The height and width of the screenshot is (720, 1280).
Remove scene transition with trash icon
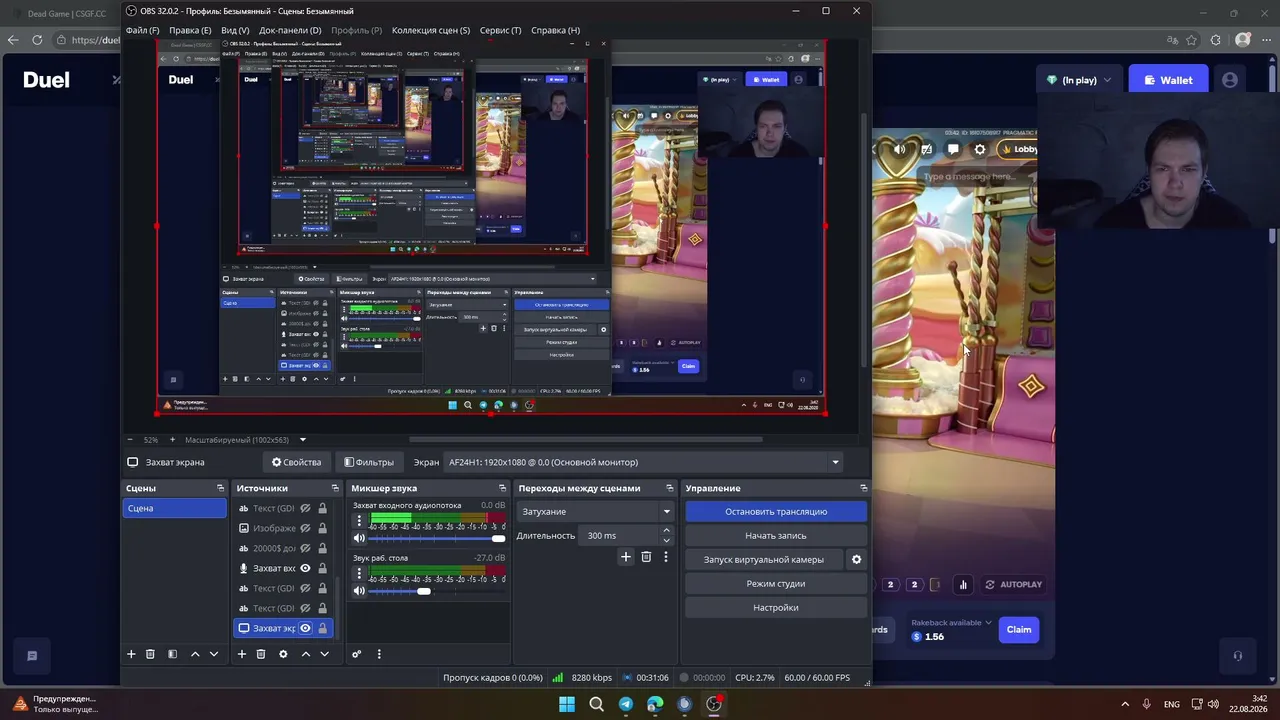pyautogui.click(x=646, y=557)
